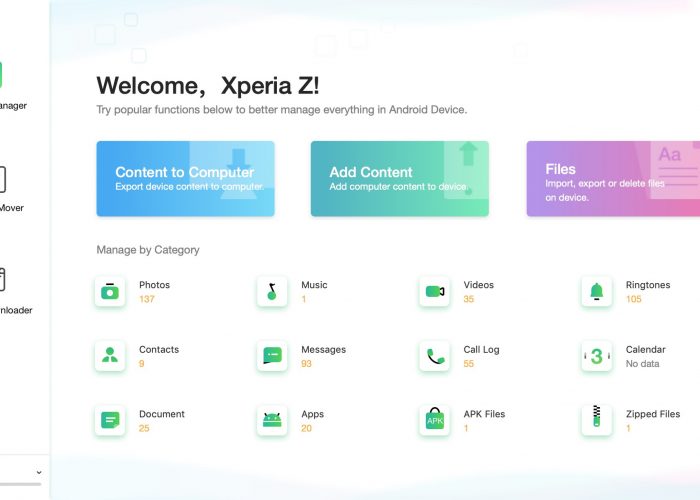The image size is (700, 500).
Task: Open the Music category note icon
Action: (272, 292)
